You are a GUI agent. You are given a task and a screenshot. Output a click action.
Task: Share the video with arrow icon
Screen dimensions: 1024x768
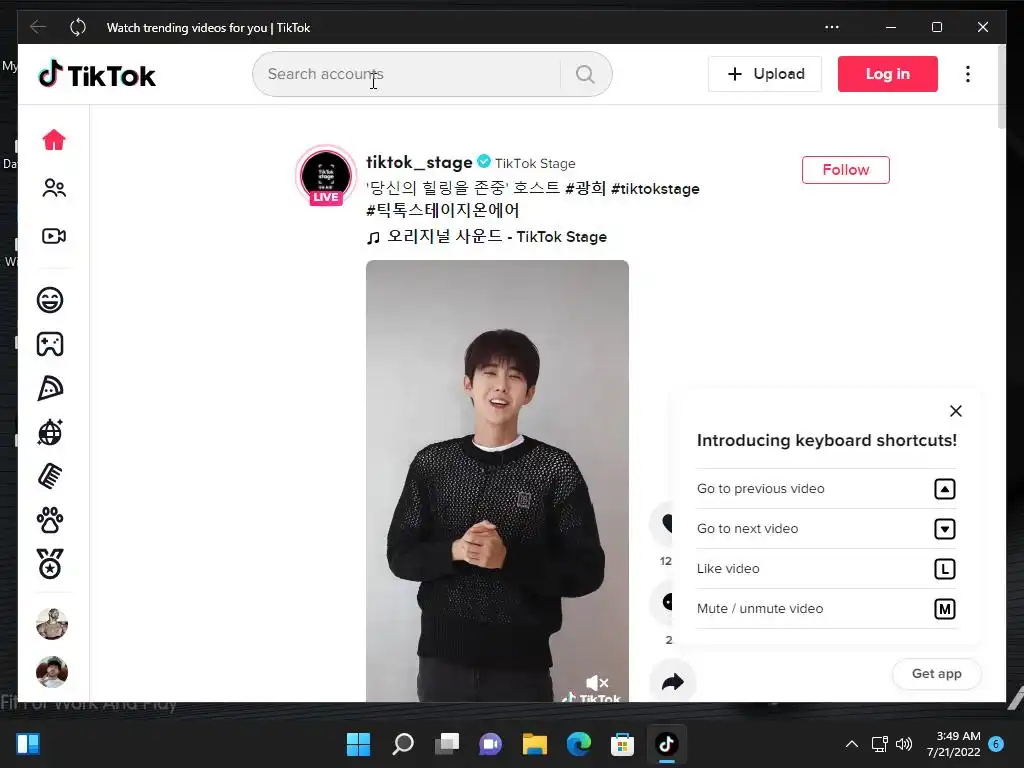[x=673, y=682]
